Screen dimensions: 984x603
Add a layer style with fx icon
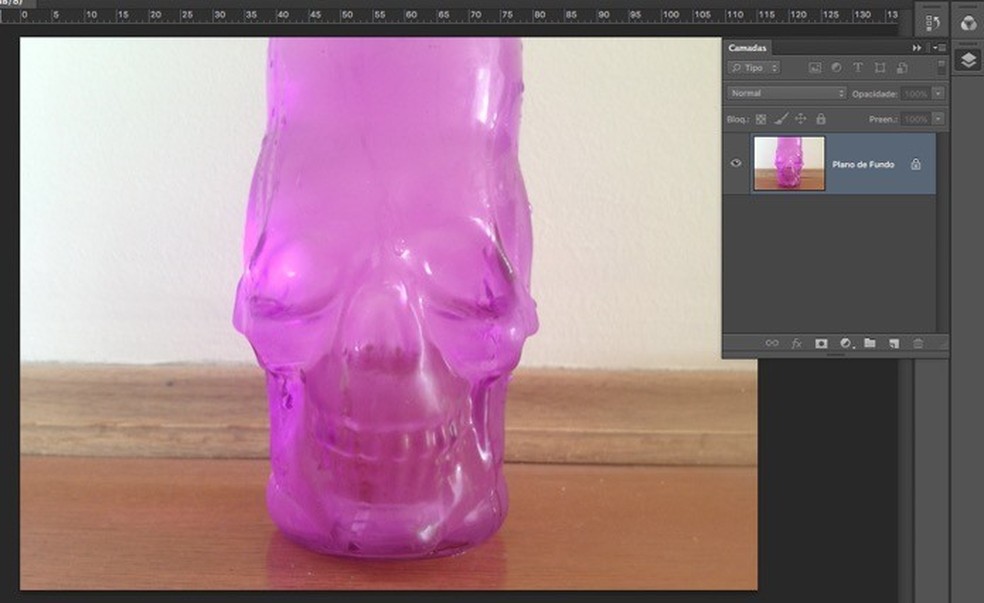pyautogui.click(x=796, y=343)
